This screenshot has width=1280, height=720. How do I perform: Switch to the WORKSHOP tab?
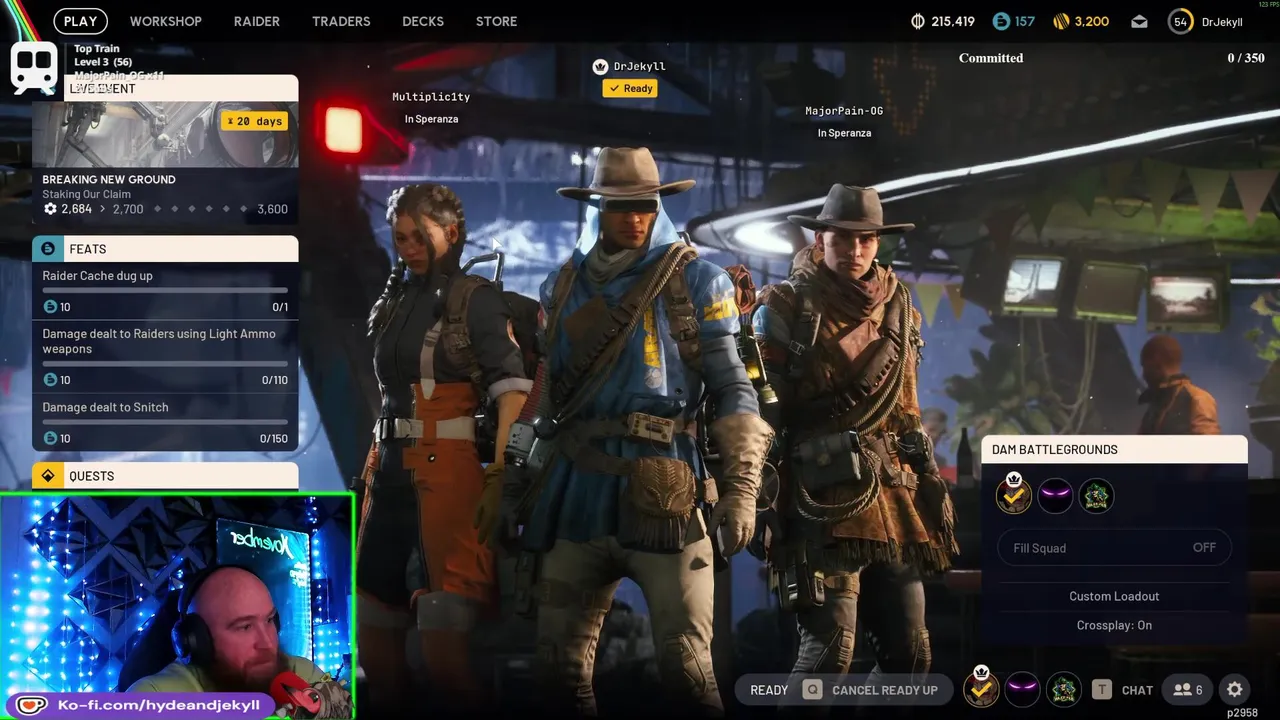click(166, 21)
